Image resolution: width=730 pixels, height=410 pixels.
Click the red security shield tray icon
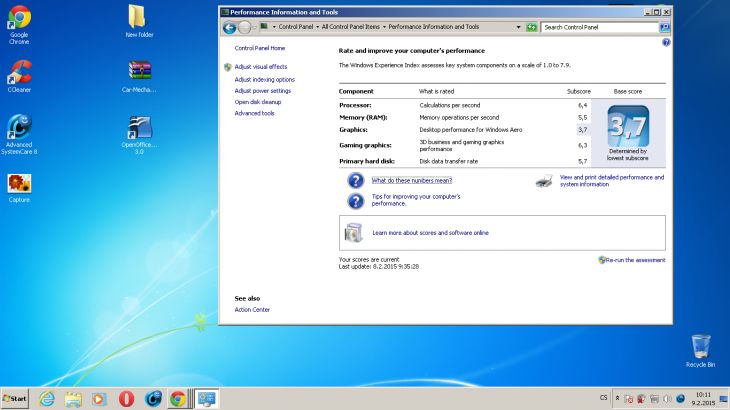[641, 399]
